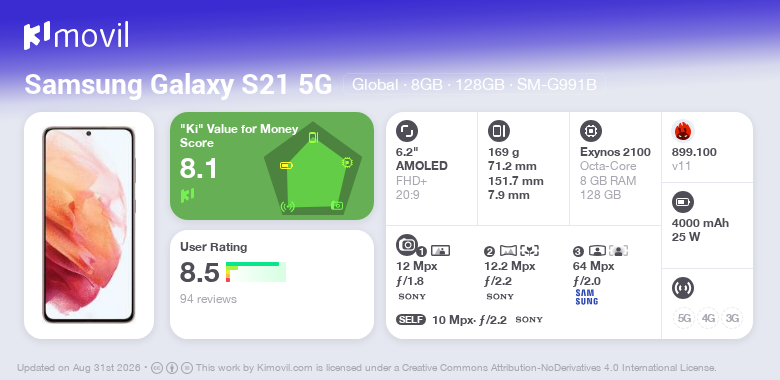Click the Samsung Galaxy S21 phone image
780x380 pixels.
point(89,225)
